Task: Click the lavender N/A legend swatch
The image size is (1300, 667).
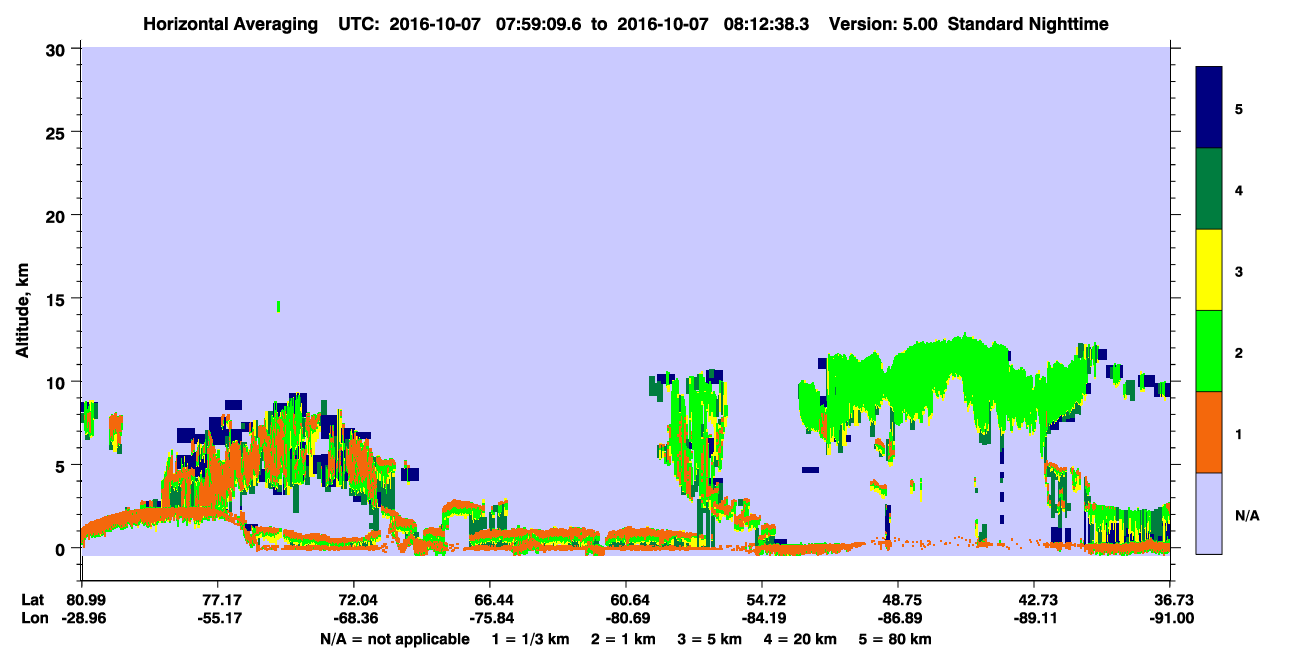Action: (1209, 513)
